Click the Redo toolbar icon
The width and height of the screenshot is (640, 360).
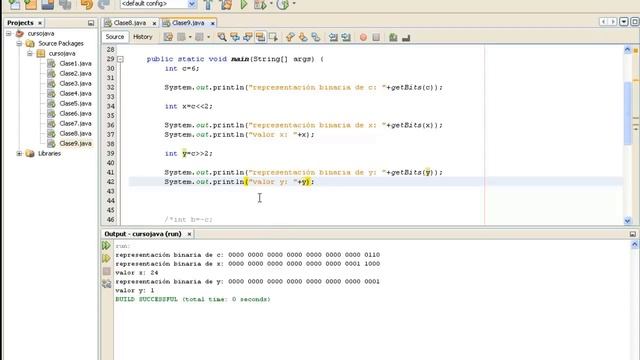(x=104, y=4)
